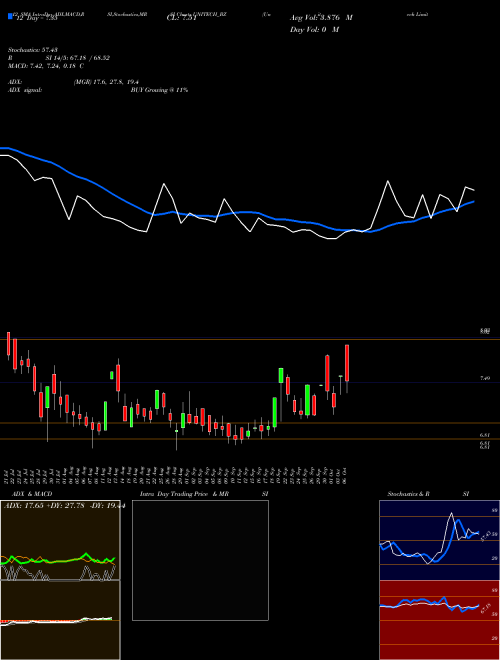The height and width of the screenshot is (660, 500).
Task: Click the 'SI 14/3: 67.18 / 68.52' reading
Action: click(78, 58)
